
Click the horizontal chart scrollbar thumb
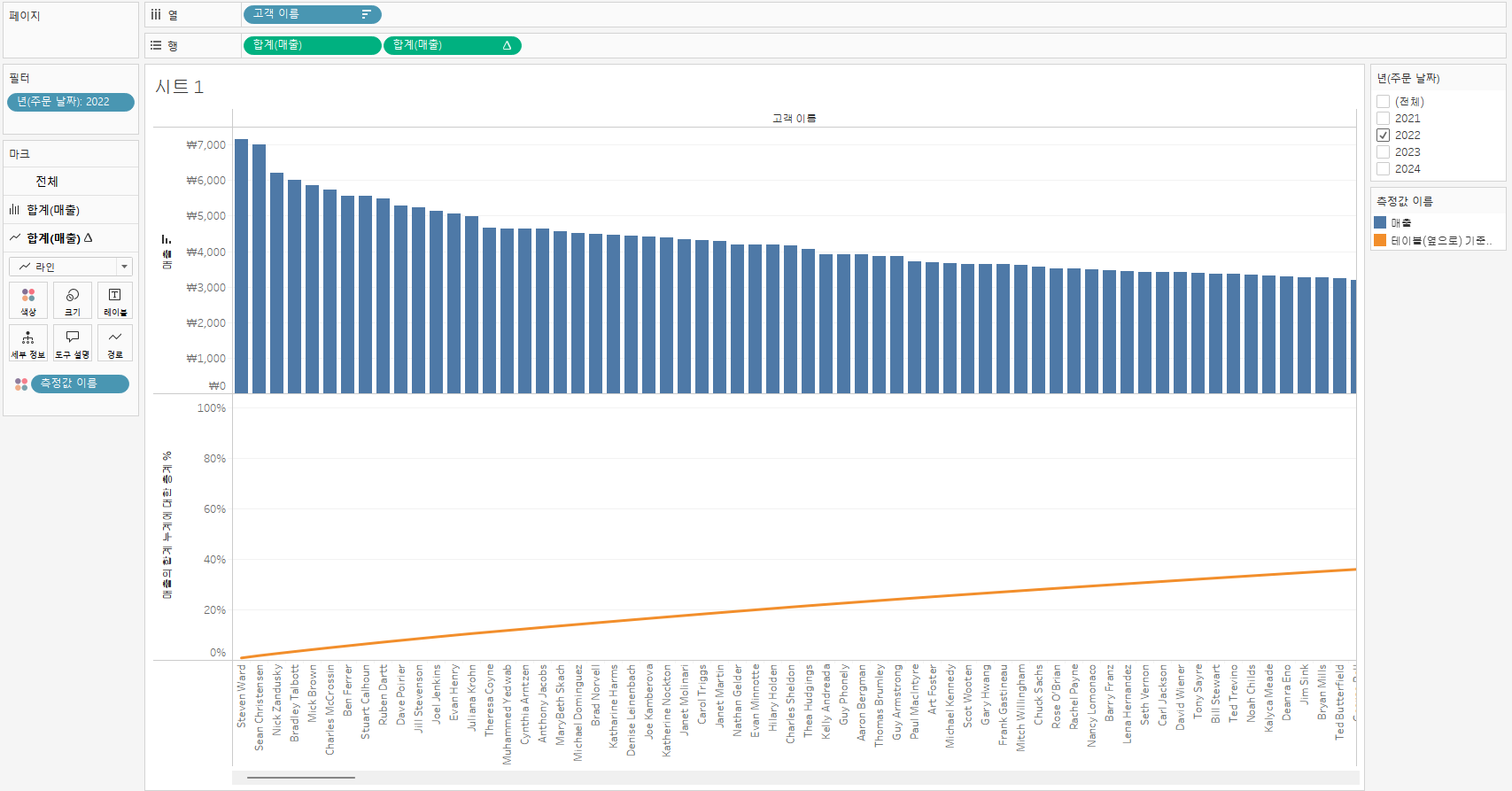[x=301, y=778]
